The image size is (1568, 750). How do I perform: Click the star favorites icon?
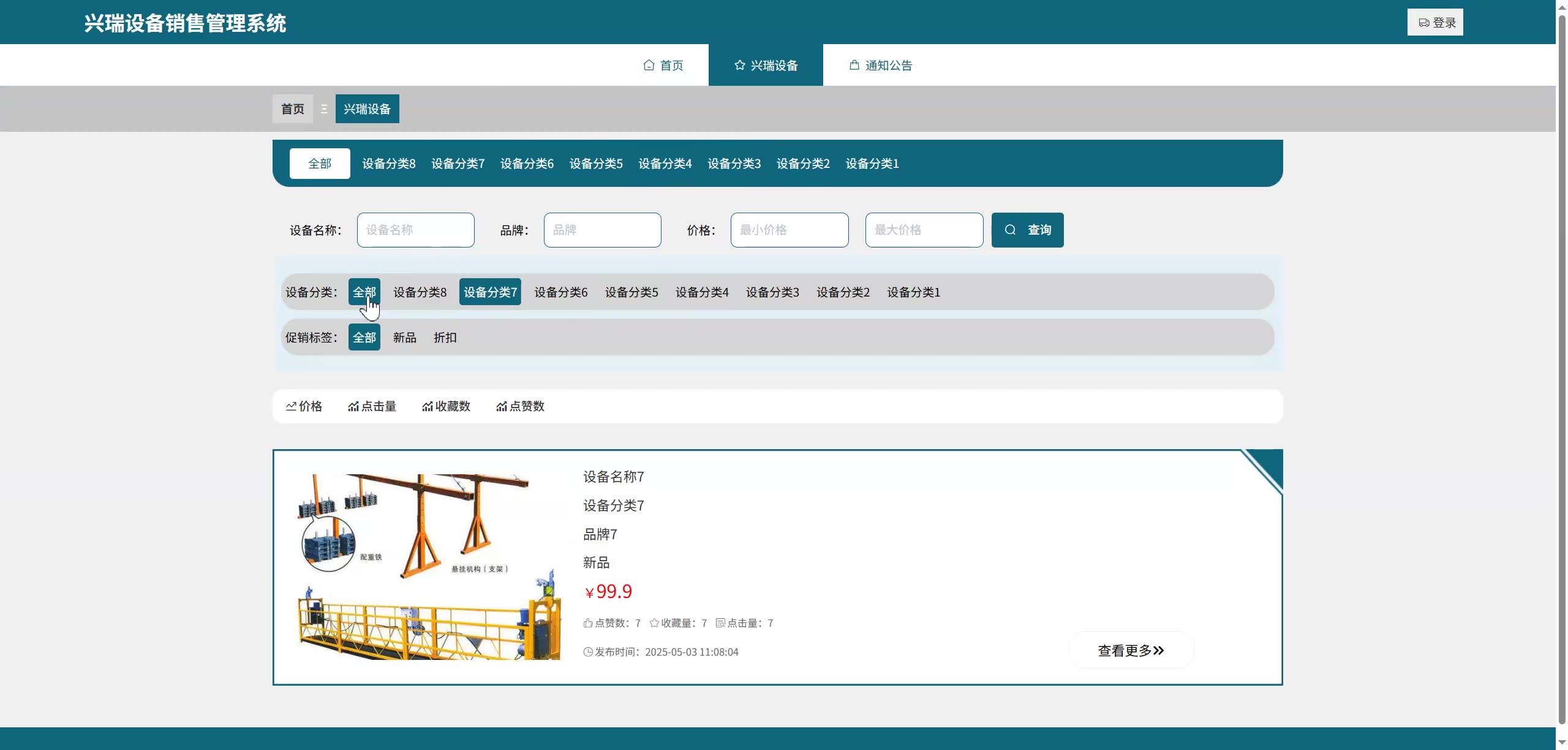[x=654, y=623]
